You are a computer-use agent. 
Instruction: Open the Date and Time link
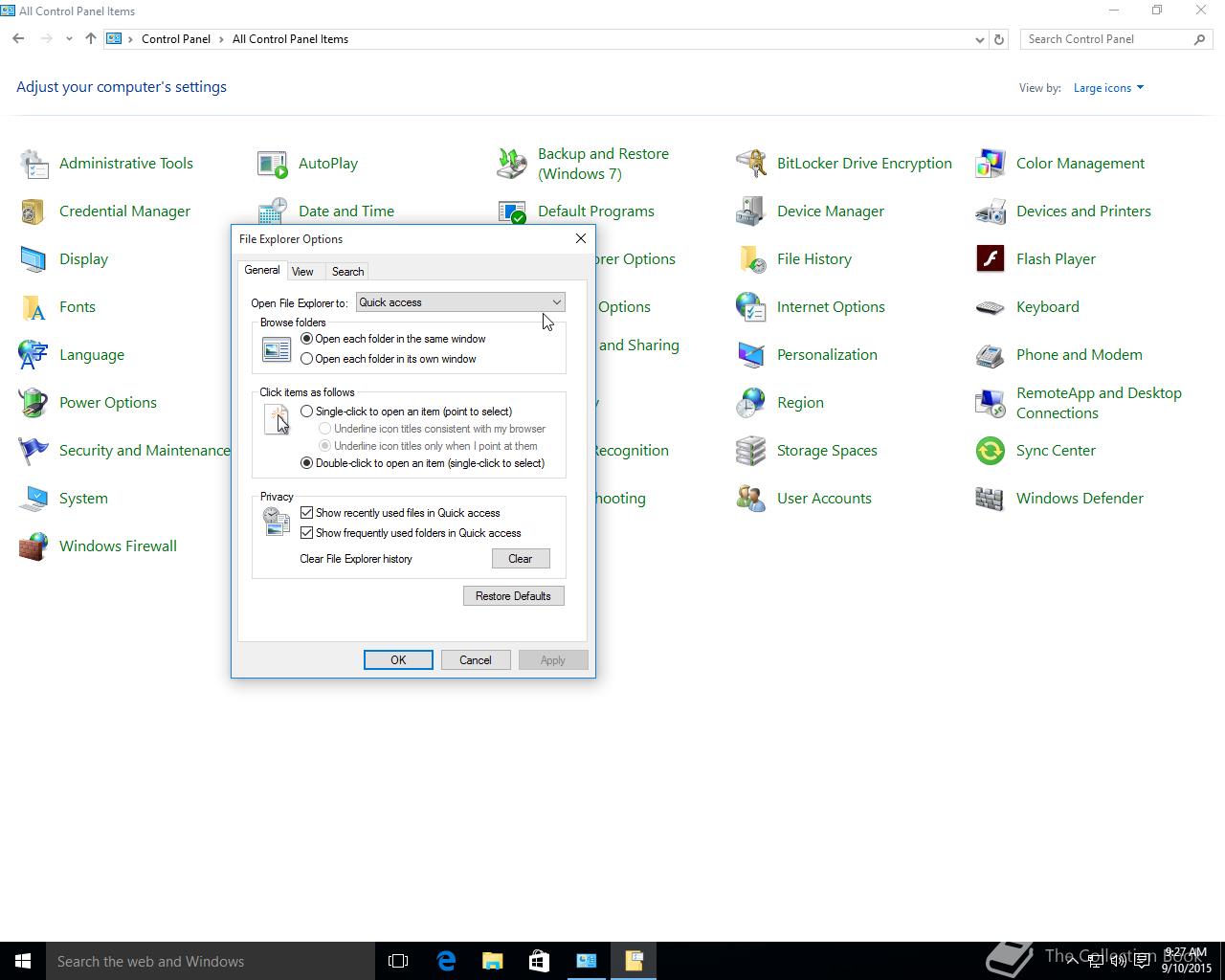click(346, 212)
